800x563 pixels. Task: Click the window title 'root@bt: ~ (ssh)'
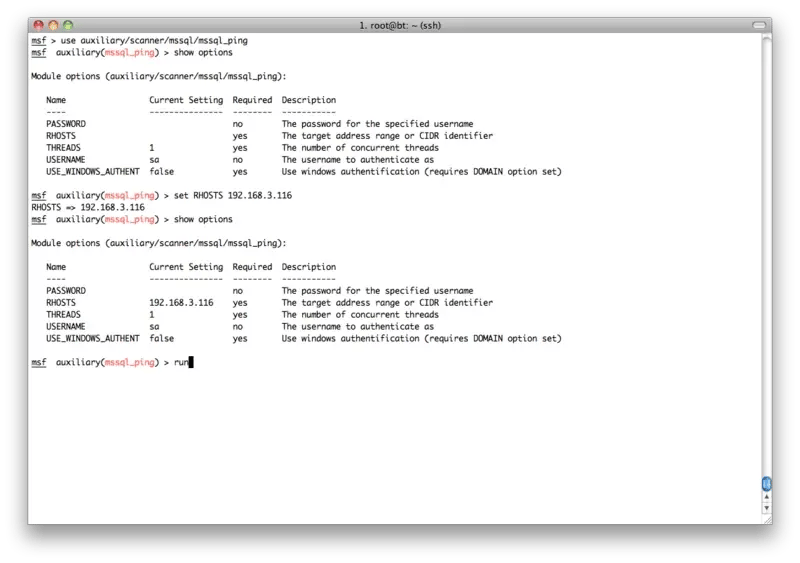coord(401,22)
